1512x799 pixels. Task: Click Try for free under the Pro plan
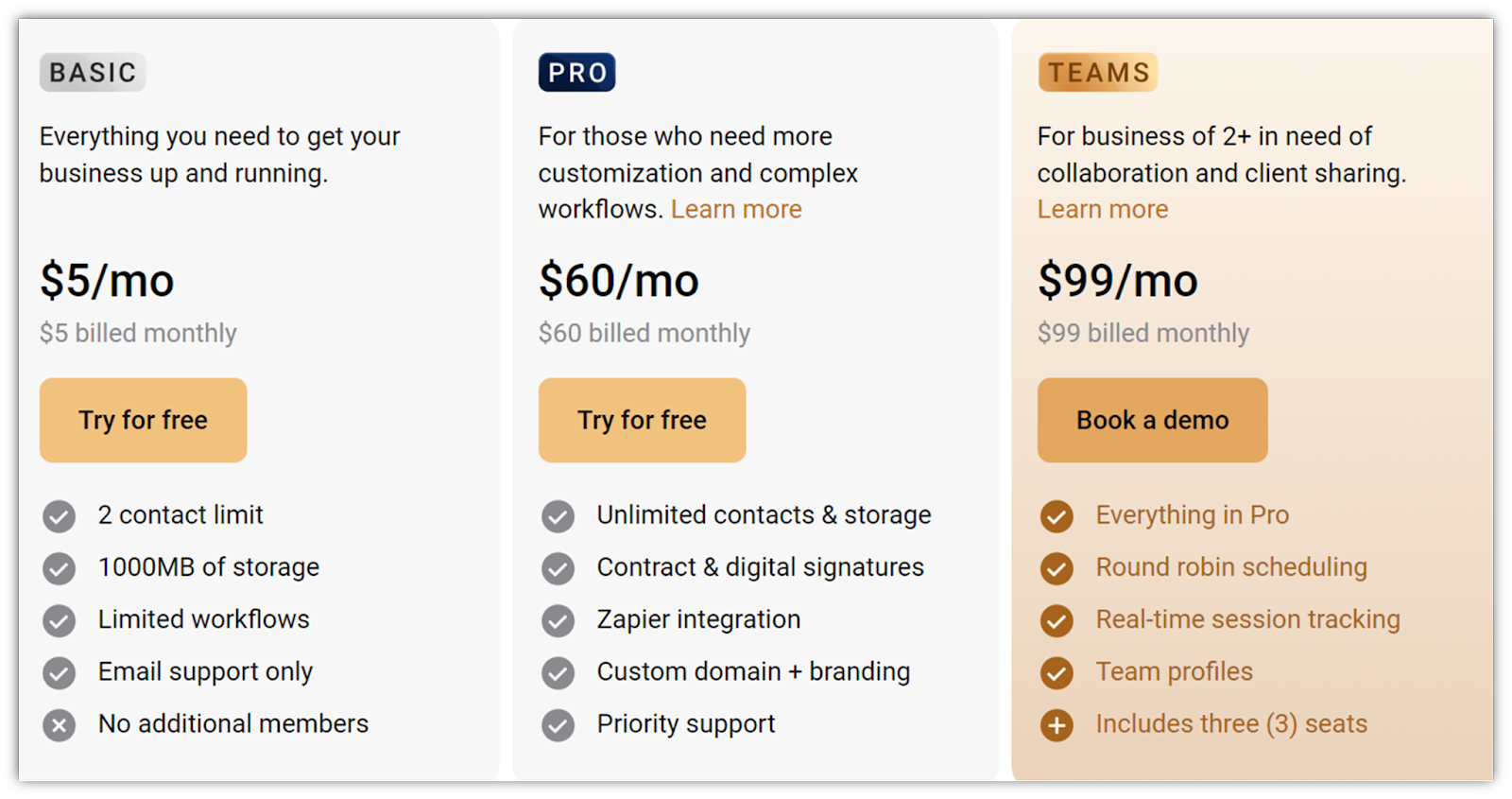point(642,420)
